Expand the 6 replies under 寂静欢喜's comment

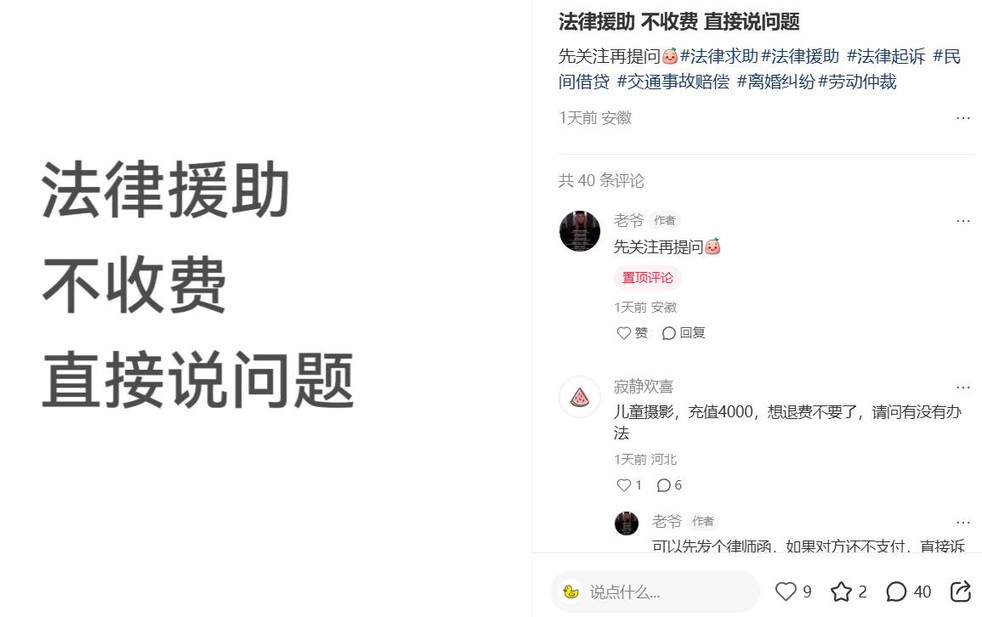tap(669, 485)
